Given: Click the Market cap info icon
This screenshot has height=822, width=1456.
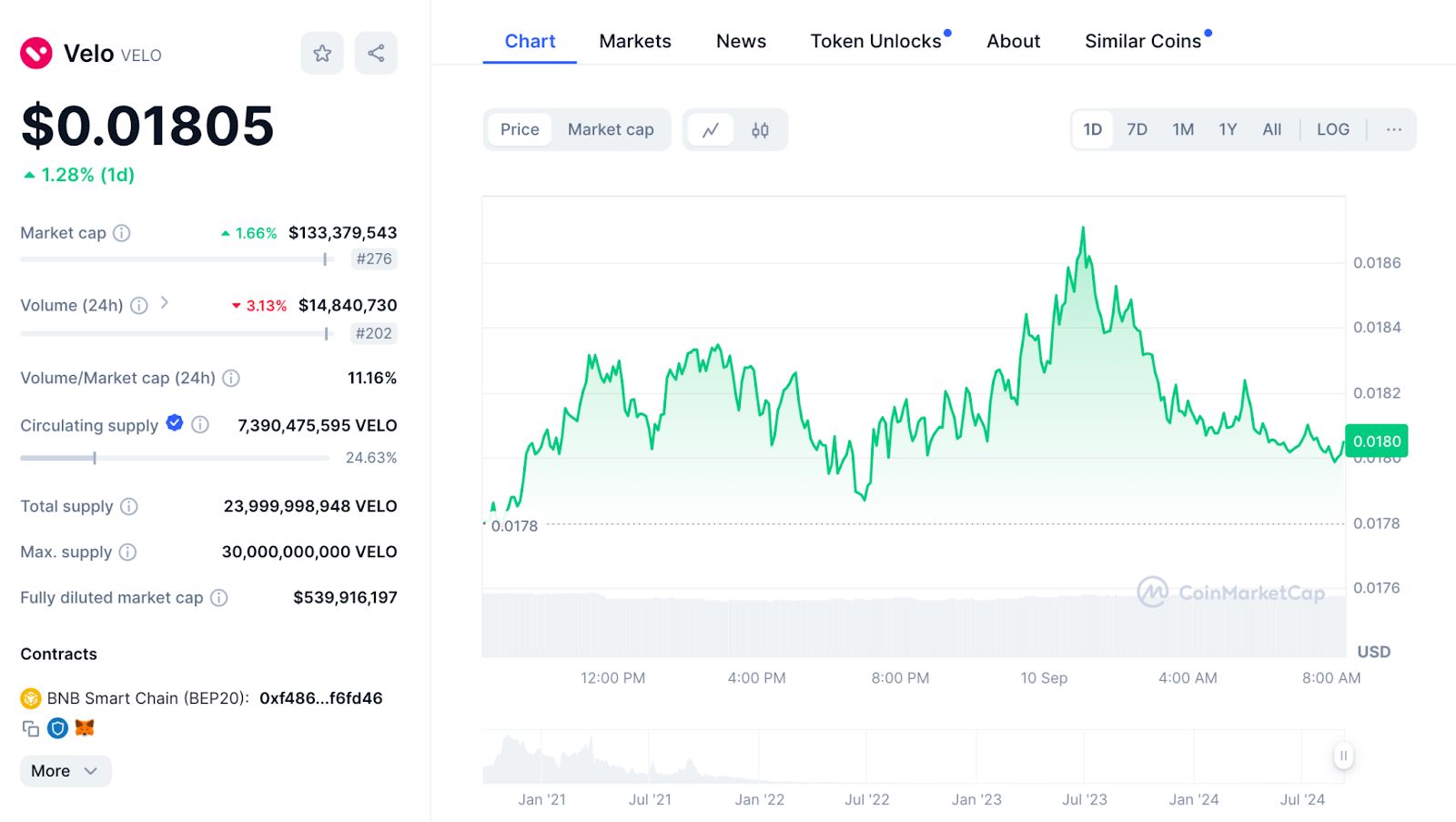Looking at the screenshot, I should pyautogui.click(x=121, y=233).
